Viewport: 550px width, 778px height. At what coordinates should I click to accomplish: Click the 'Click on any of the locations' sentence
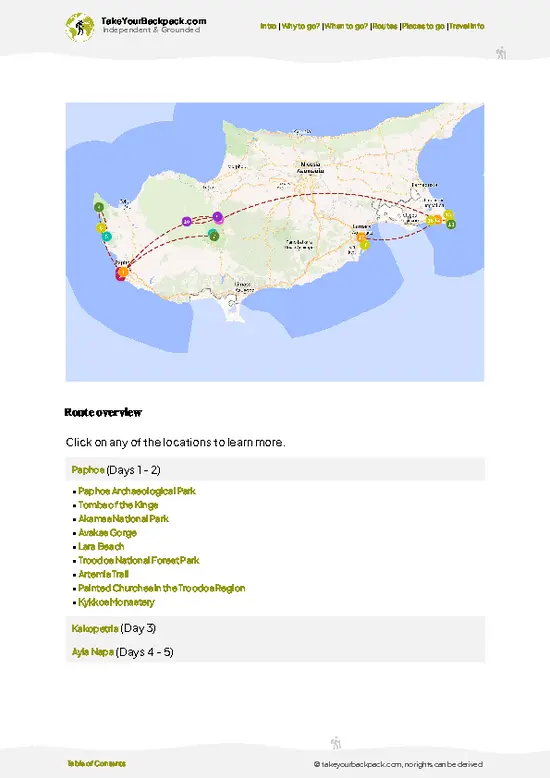click(x=176, y=443)
